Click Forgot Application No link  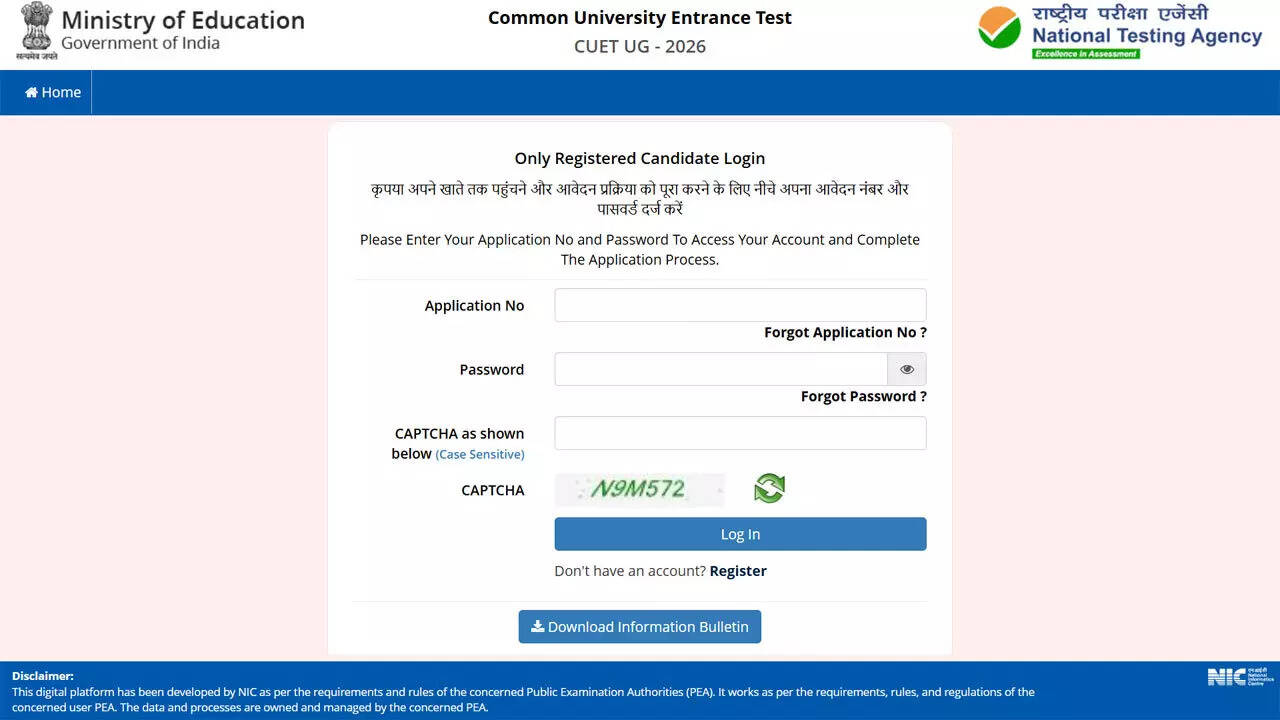(x=845, y=332)
